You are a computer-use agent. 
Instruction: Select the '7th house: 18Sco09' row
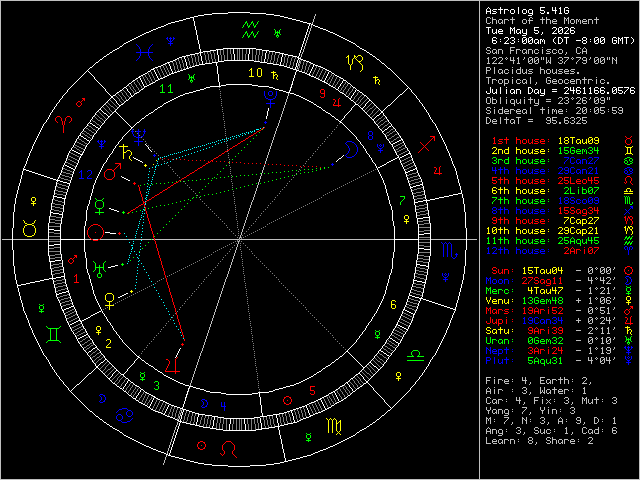coord(545,201)
